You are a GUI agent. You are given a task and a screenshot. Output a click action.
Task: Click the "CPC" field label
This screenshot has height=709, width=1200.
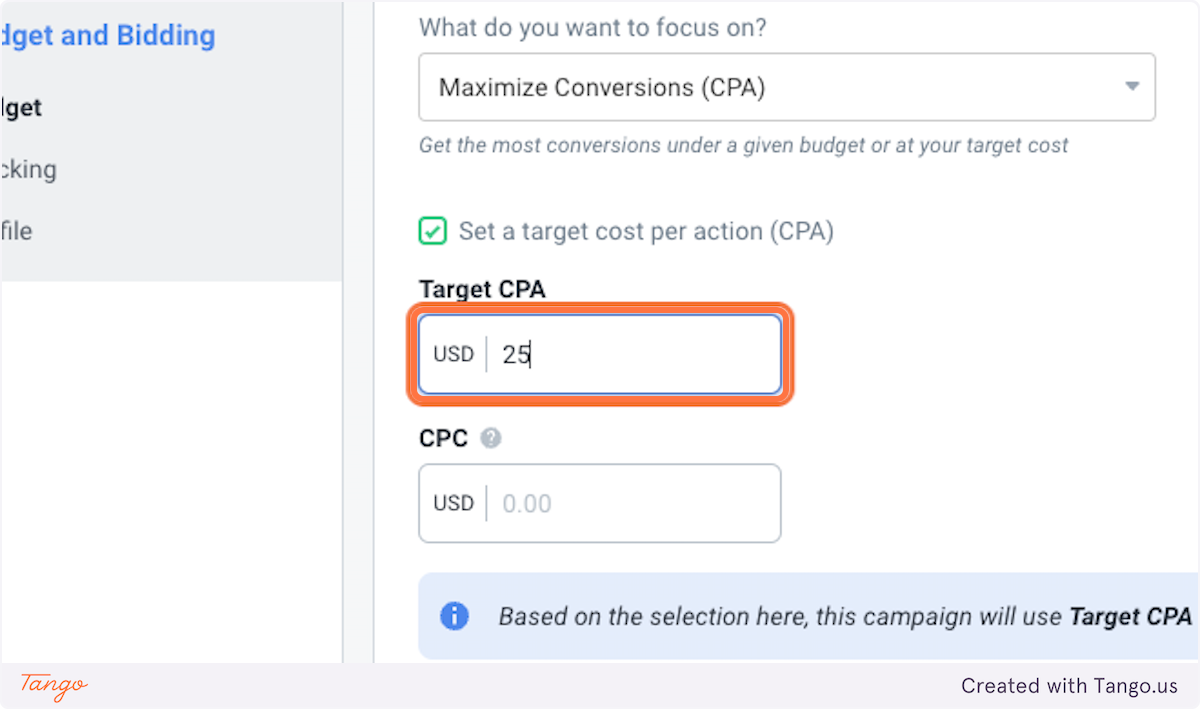pyautogui.click(x=443, y=439)
